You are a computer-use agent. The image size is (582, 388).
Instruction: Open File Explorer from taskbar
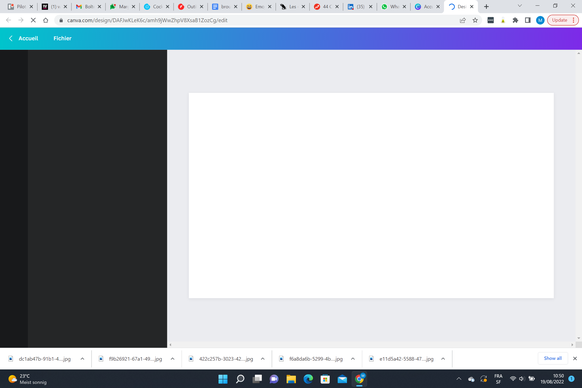[x=291, y=379]
